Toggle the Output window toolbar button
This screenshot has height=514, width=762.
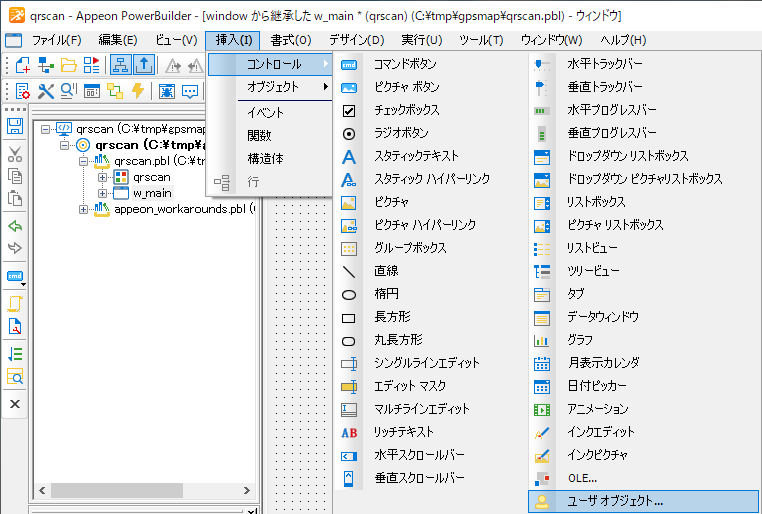click(144, 65)
